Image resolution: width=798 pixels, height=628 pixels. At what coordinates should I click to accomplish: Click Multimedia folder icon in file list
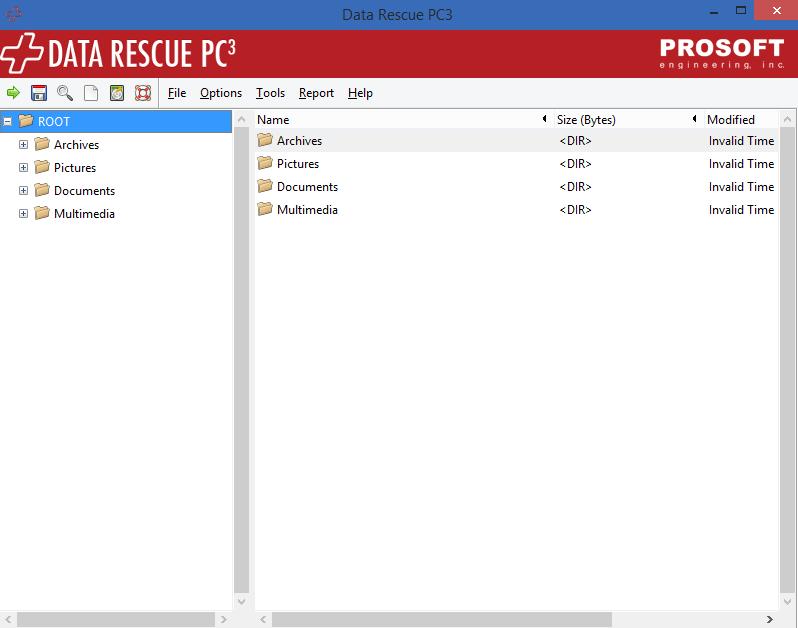(x=265, y=209)
